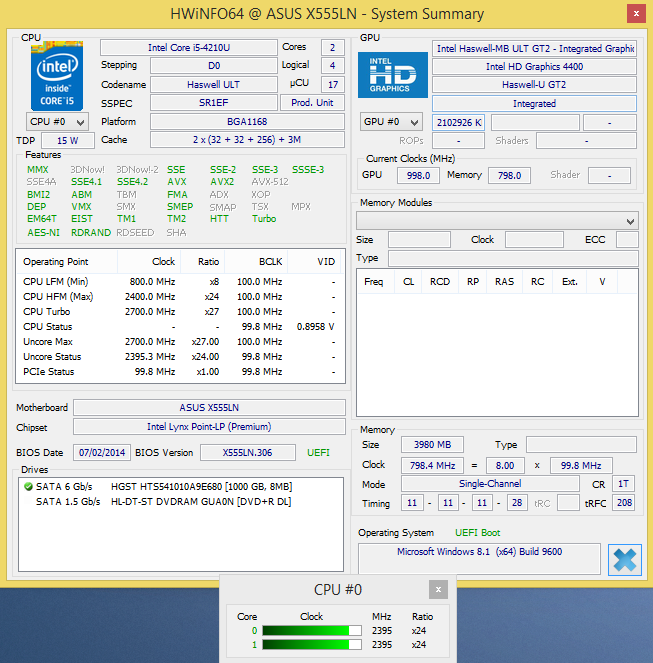Image resolution: width=653 pixels, height=663 pixels.
Task: Click the RCD column header
Action: click(x=440, y=282)
